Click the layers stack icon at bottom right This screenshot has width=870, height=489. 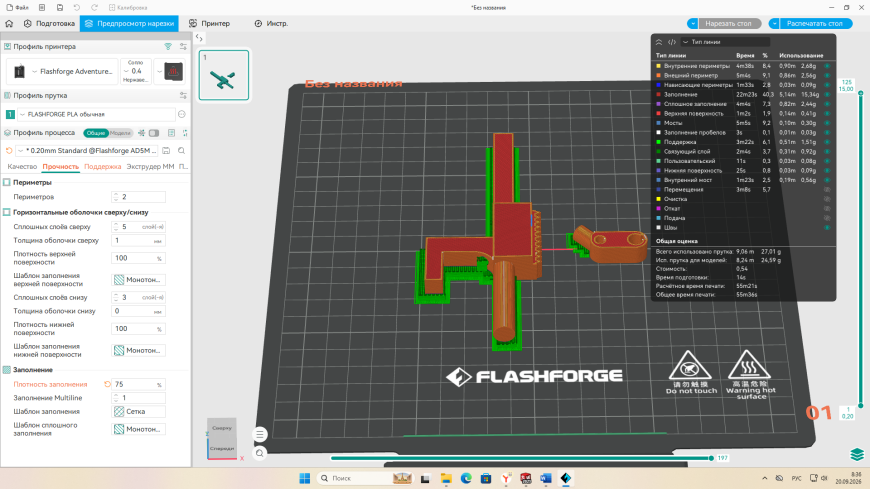857,455
